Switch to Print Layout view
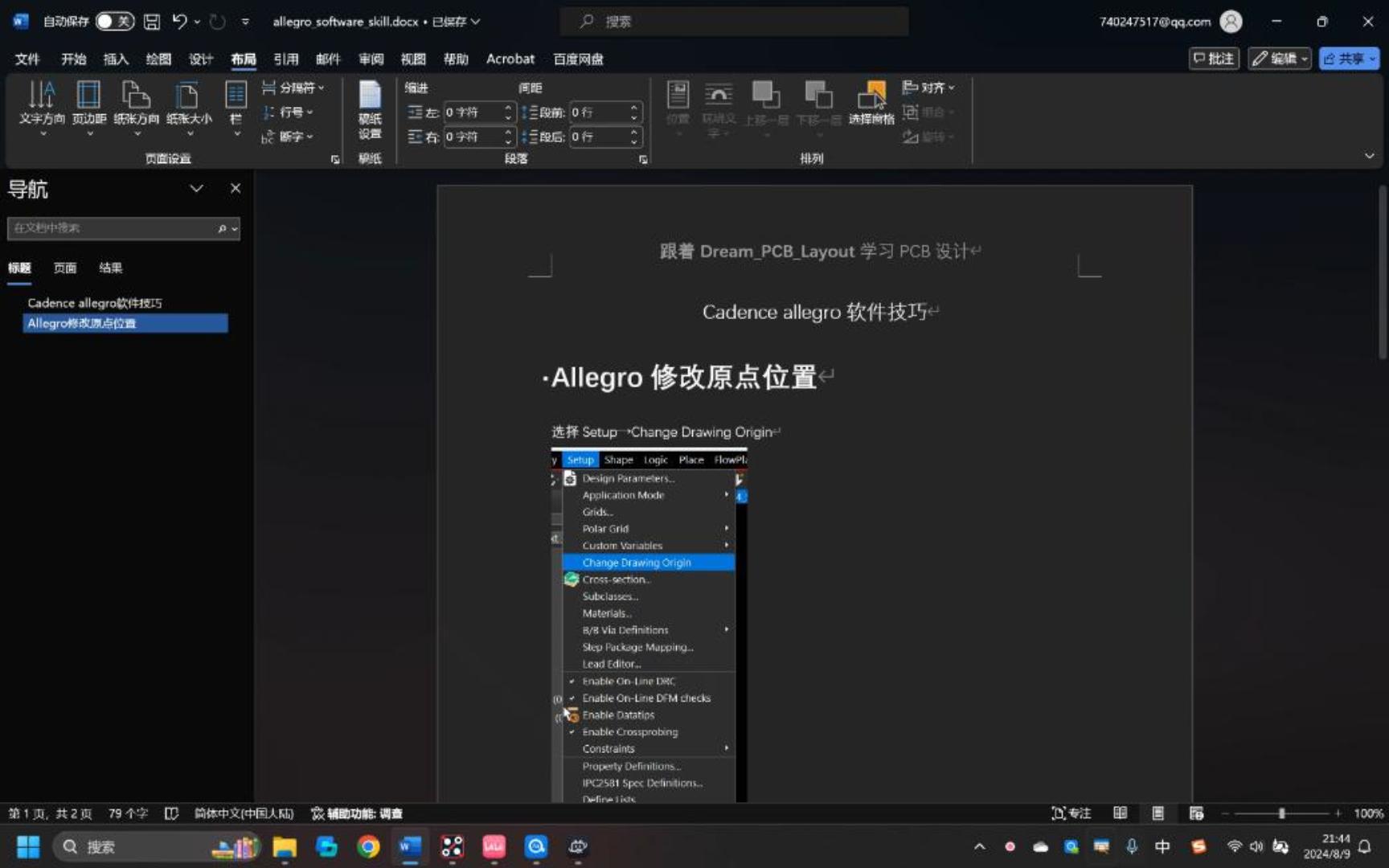 click(x=1157, y=813)
